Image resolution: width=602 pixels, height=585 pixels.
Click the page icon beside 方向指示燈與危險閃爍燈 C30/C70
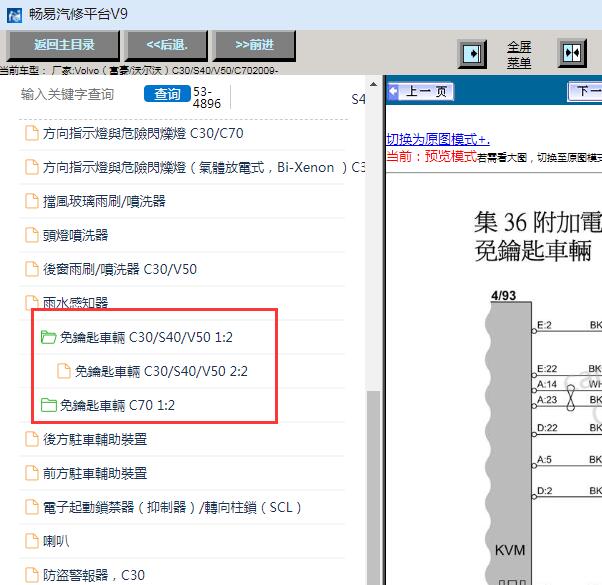(32, 133)
